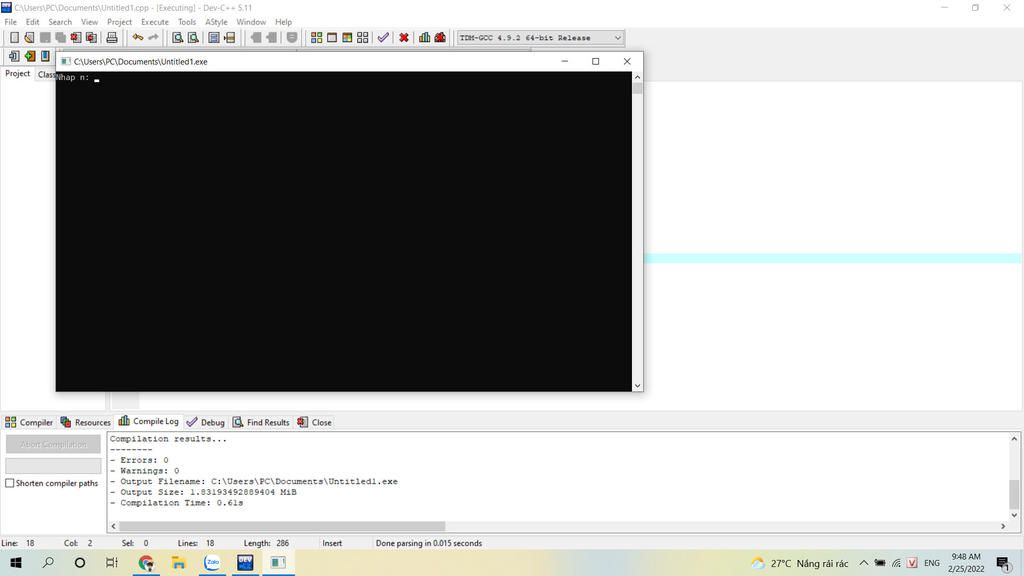Click the Undo toolbar icon

tap(138, 38)
